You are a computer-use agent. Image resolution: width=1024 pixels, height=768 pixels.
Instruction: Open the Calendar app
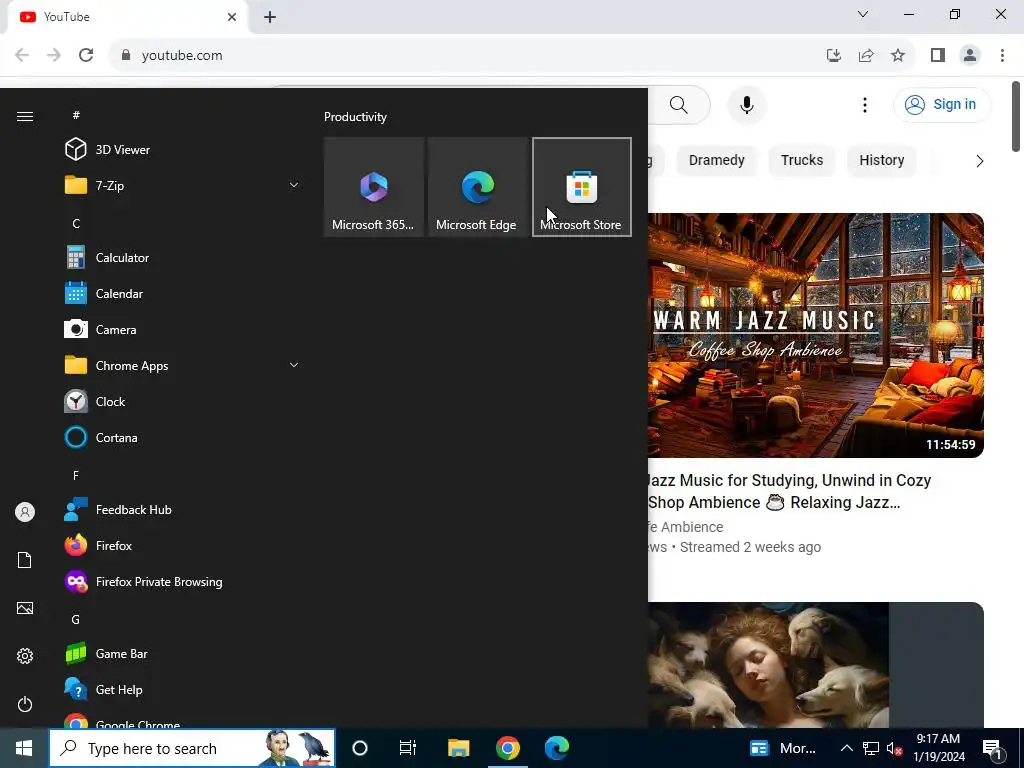point(182,293)
